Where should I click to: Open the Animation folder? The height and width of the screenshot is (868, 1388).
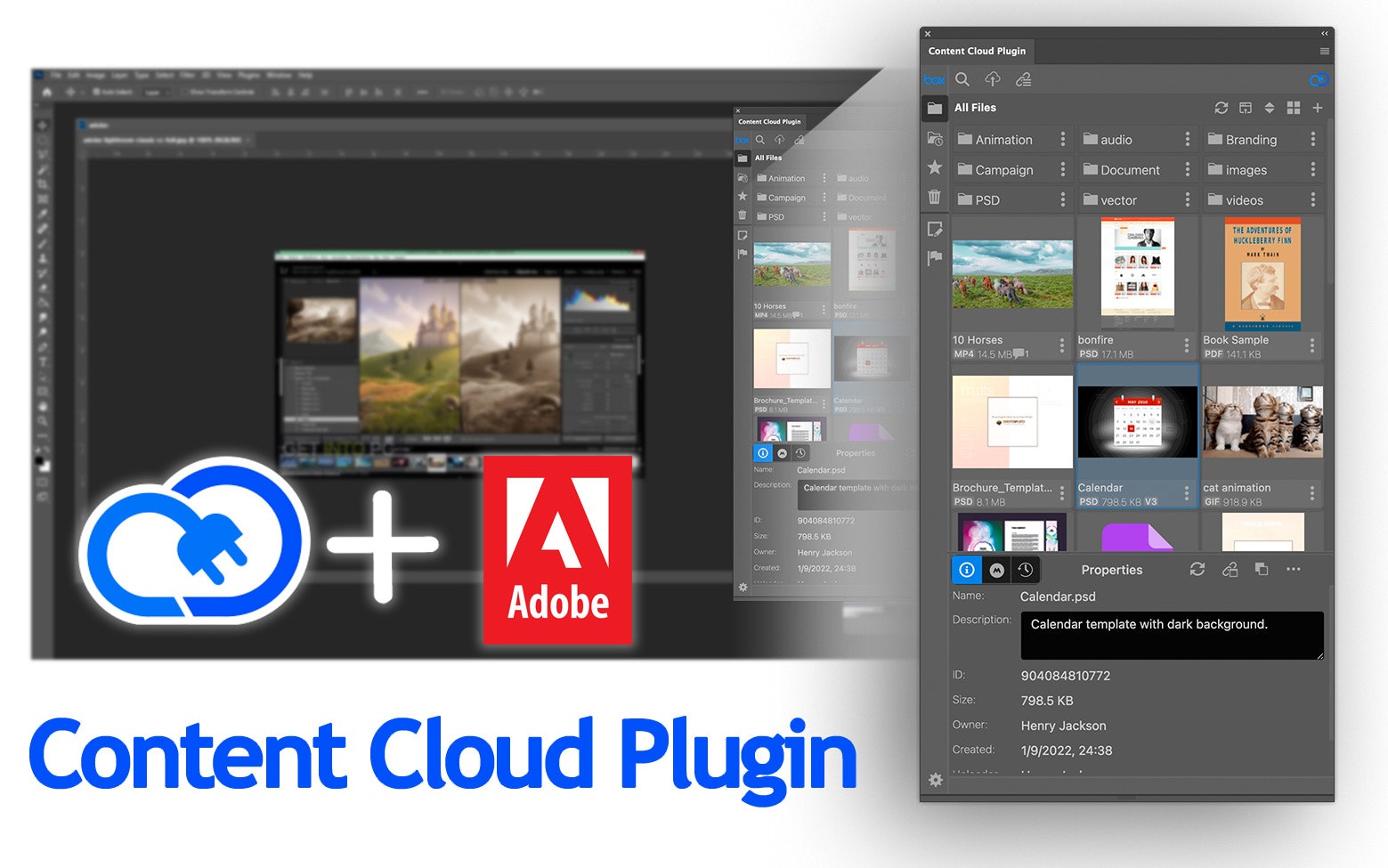click(x=1004, y=140)
